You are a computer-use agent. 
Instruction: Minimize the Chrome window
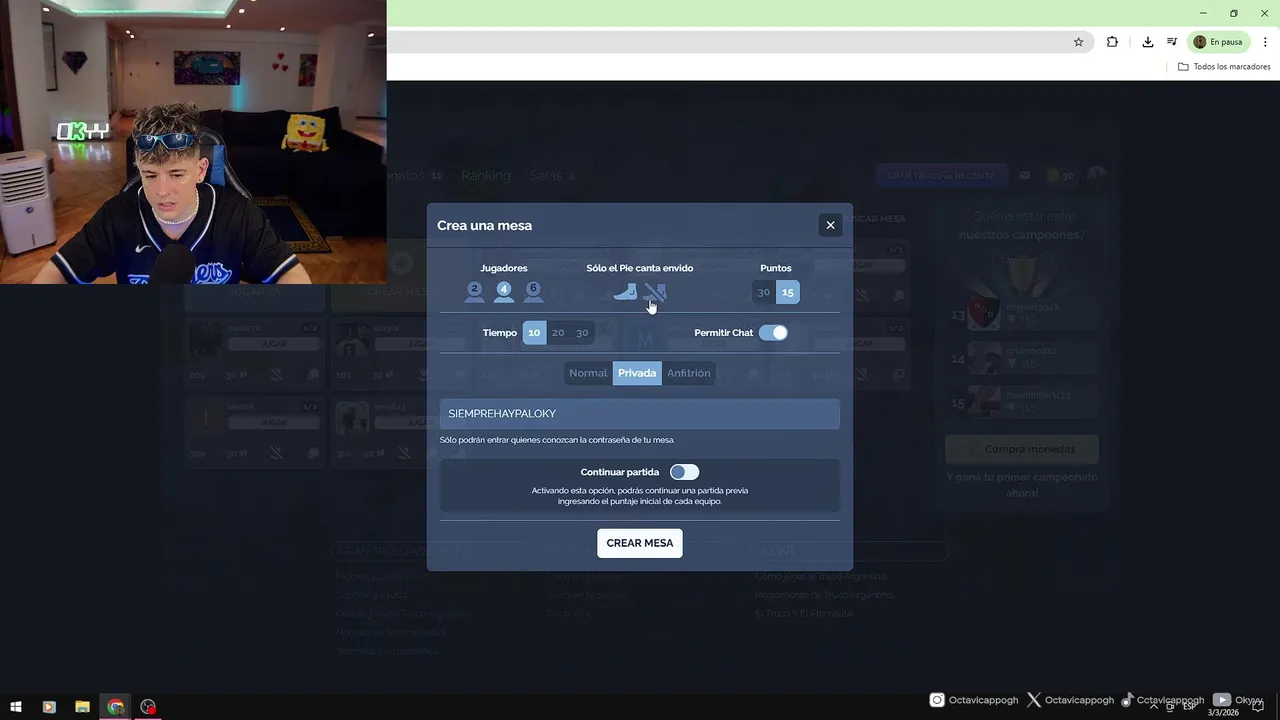coord(1203,13)
